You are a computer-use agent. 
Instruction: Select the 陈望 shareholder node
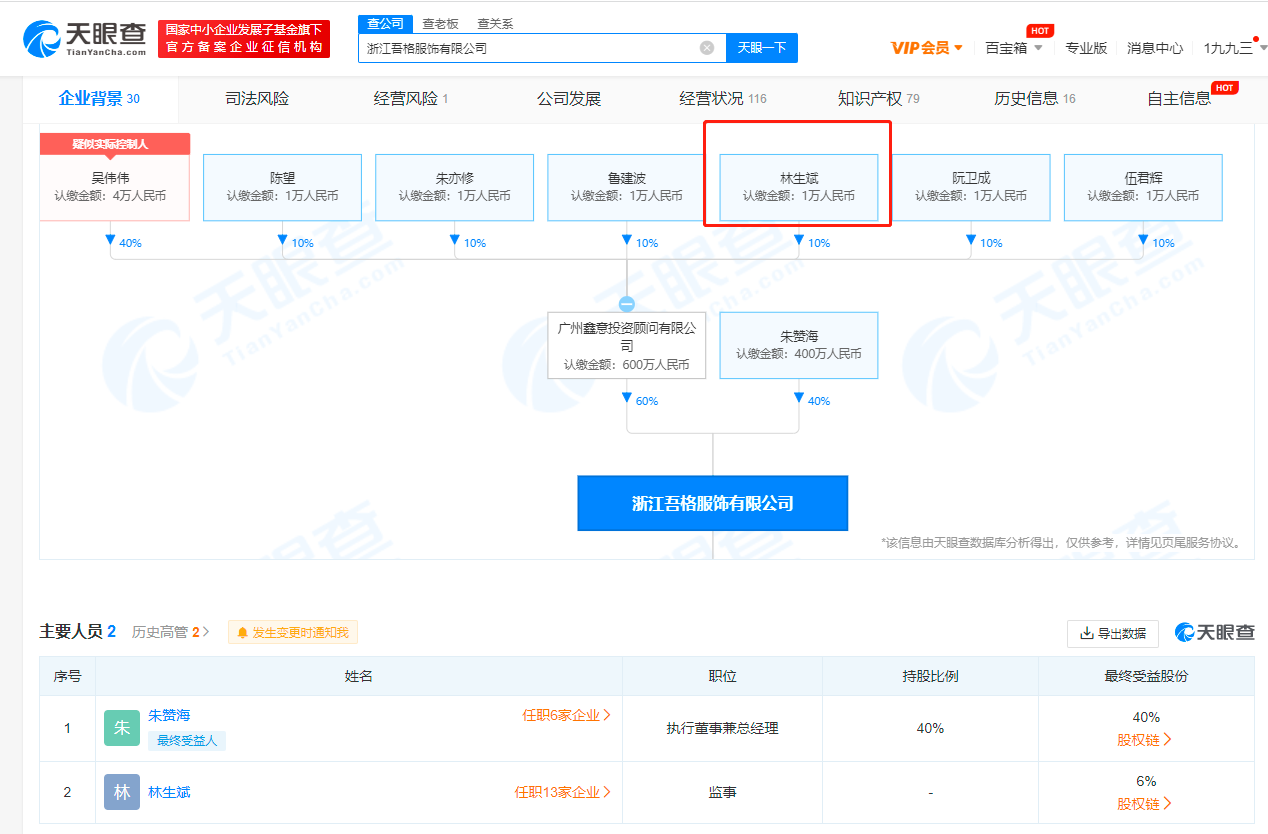click(x=282, y=187)
